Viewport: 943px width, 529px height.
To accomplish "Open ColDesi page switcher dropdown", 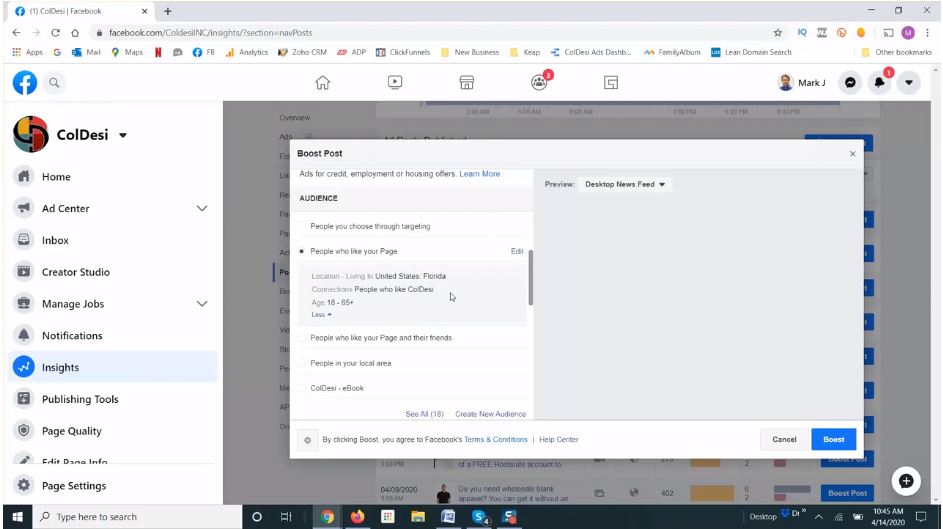I will [x=123, y=135].
